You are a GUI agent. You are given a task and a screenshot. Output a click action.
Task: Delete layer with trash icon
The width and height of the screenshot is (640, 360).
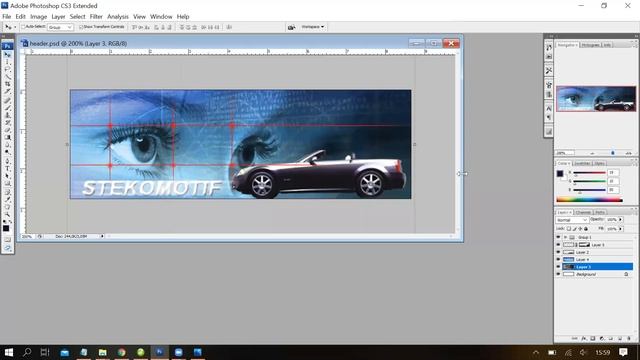(629, 338)
